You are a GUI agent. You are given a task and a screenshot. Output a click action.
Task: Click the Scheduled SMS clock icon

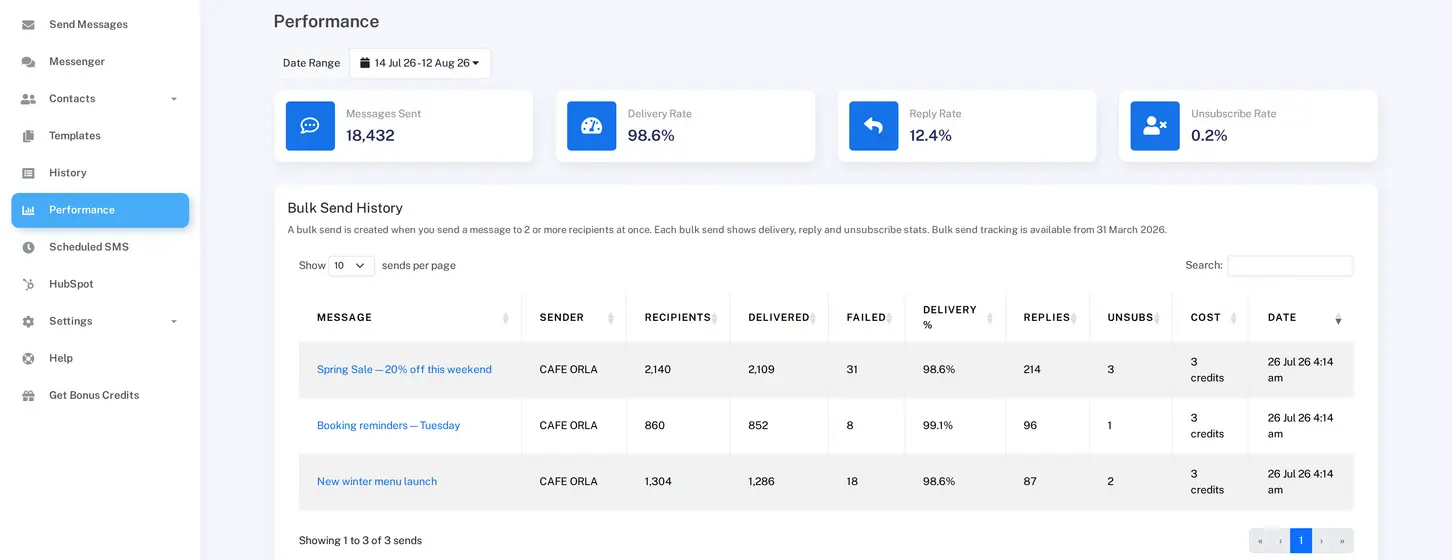pyautogui.click(x=28, y=247)
